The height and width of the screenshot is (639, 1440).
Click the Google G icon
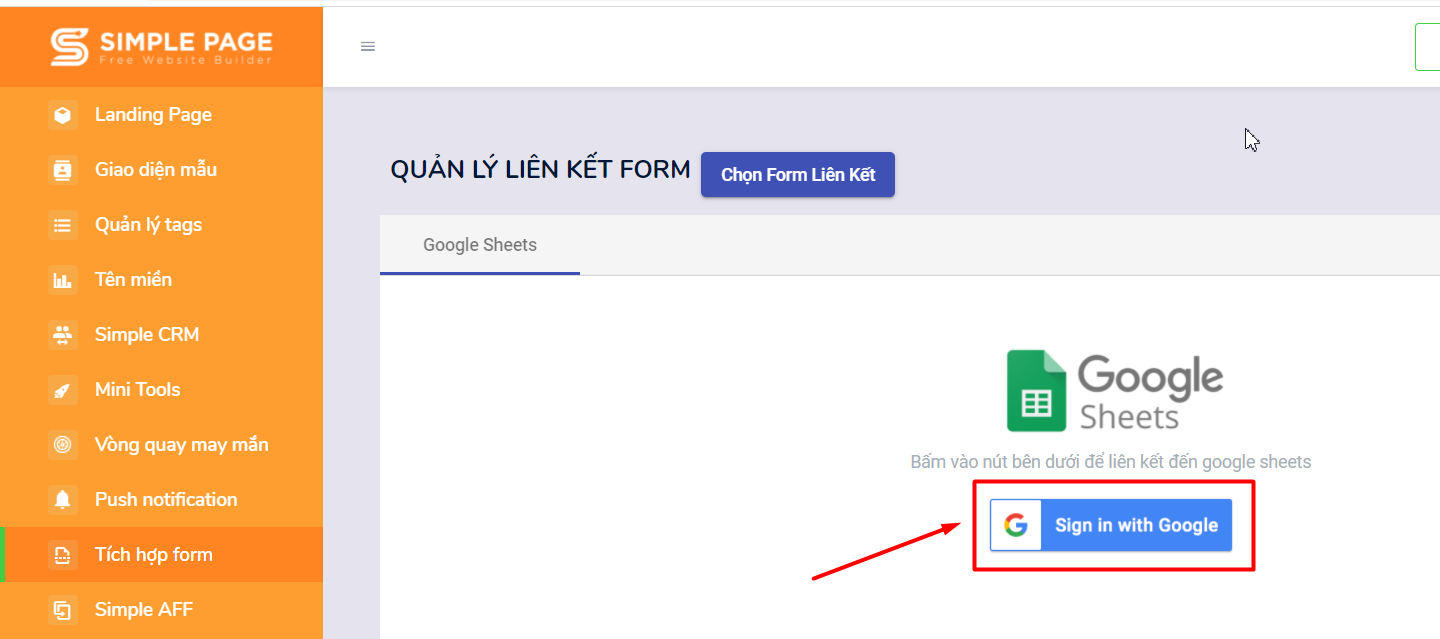point(1016,525)
